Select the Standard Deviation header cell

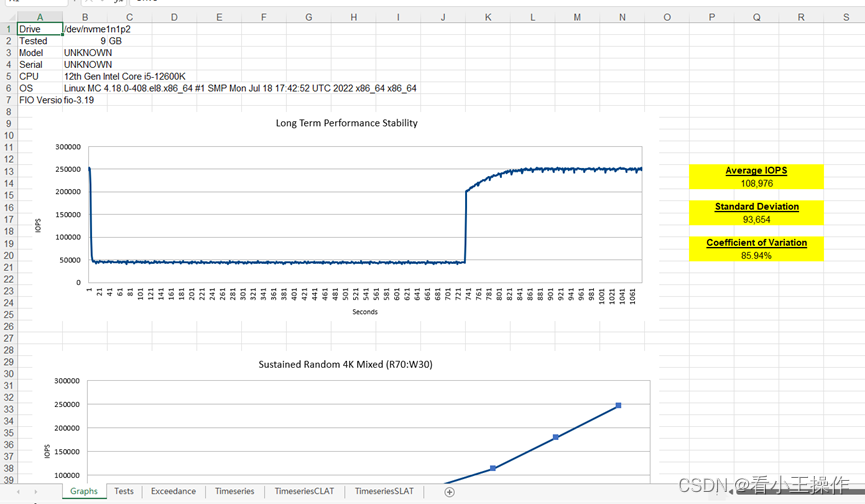tap(756, 206)
